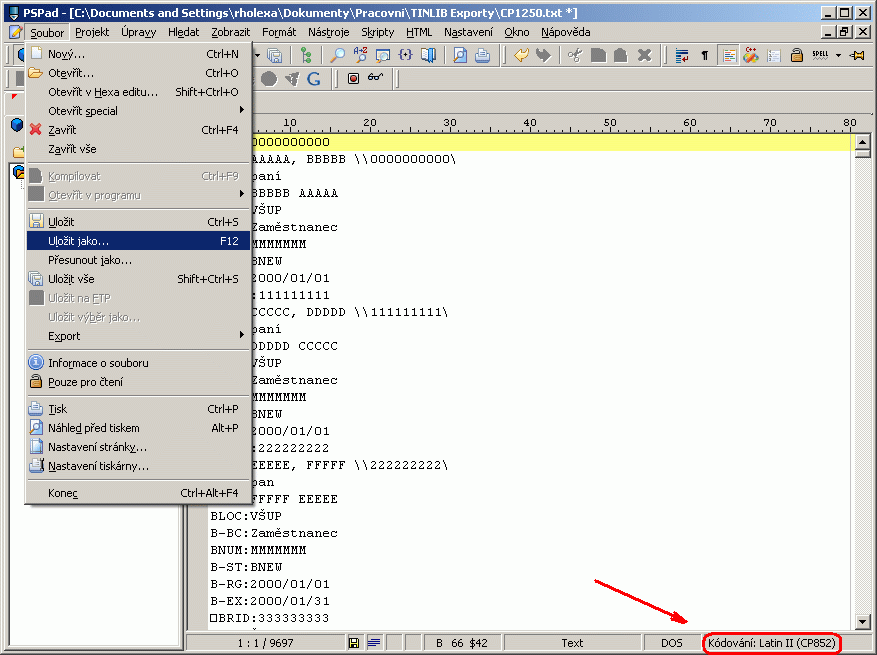Screen dimensions: 877x655
Task: Click the macro record button icon
Action: pyautogui.click(x=353, y=78)
